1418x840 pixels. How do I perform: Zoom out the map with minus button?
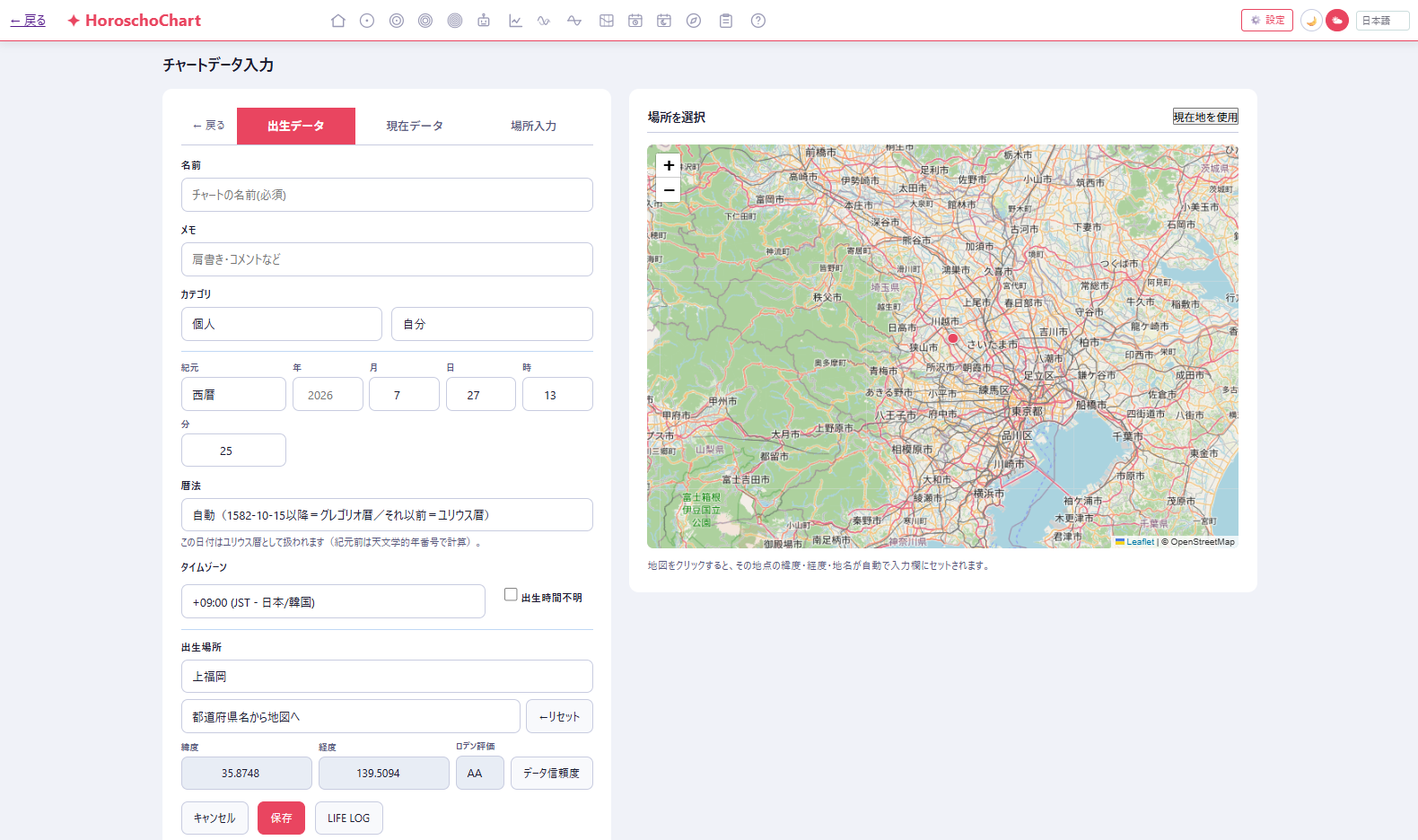coord(669,189)
